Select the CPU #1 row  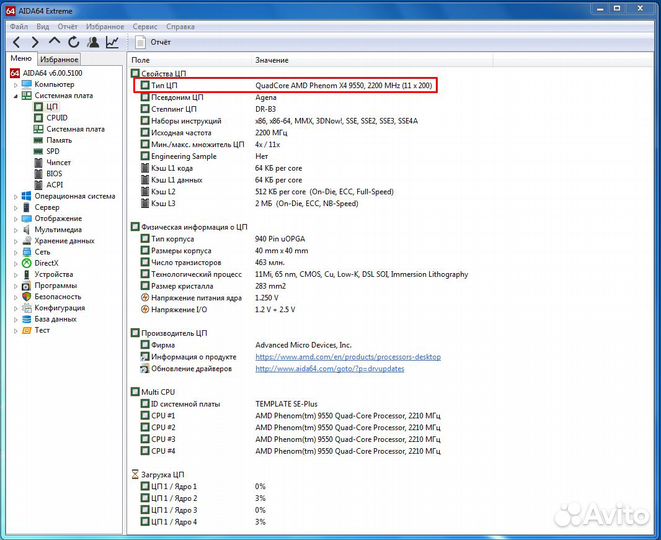tap(290, 416)
